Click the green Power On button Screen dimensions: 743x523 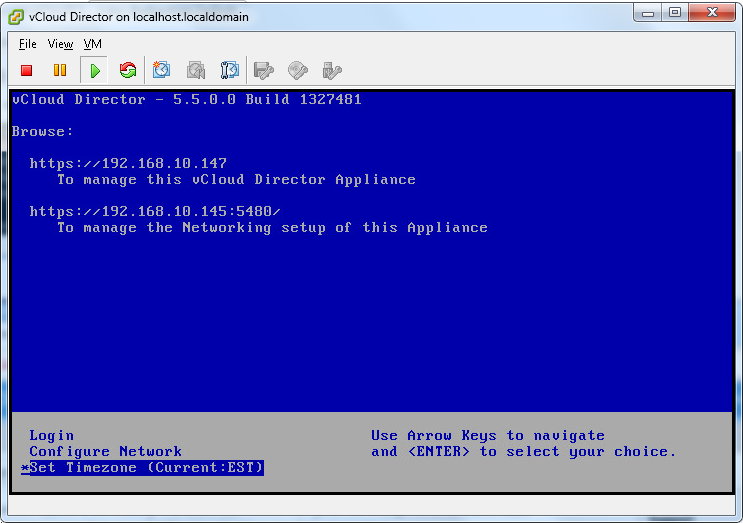click(x=94, y=70)
